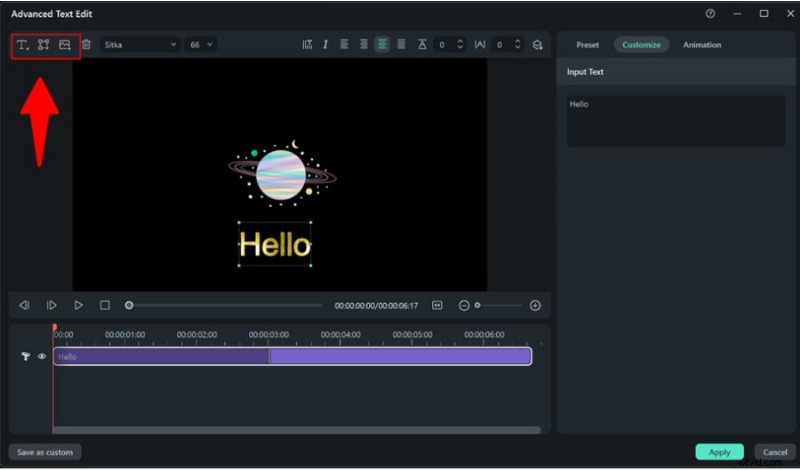This screenshot has height=471, width=800.
Task: Switch to the Preset tab
Action: pos(587,45)
